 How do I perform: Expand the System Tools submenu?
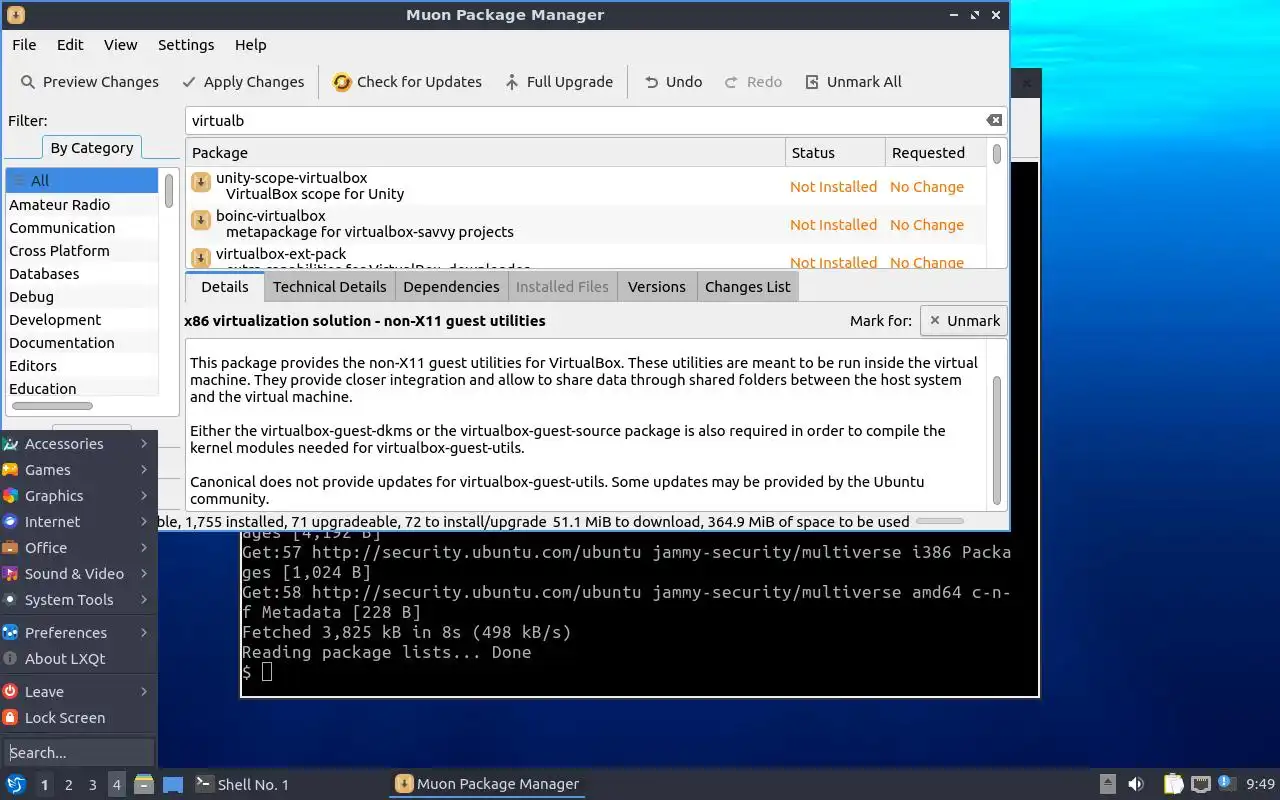coord(78,600)
